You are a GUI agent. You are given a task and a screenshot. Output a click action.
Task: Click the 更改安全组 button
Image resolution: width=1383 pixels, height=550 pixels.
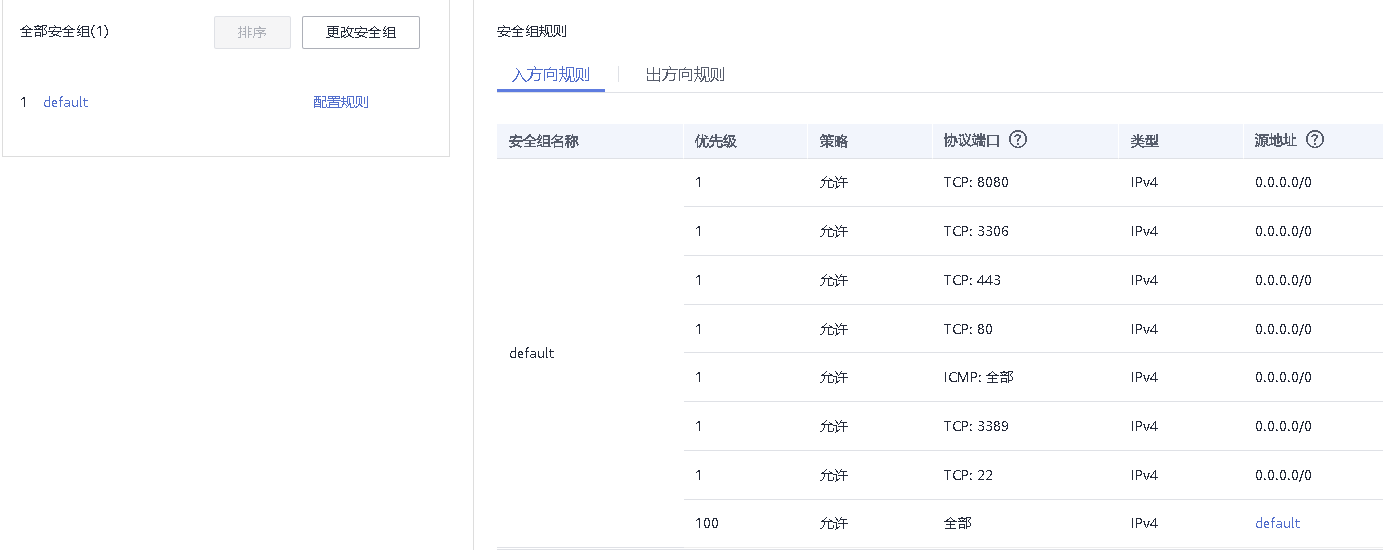[x=361, y=32]
